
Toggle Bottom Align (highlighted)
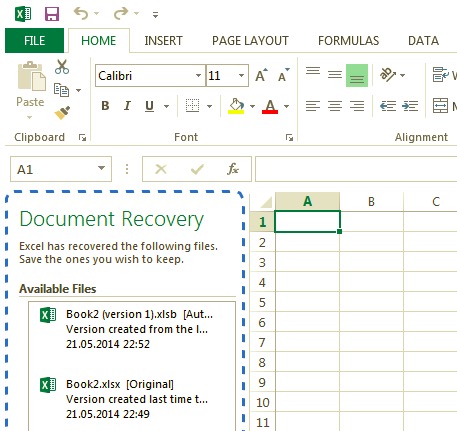click(x=357, y=76)
